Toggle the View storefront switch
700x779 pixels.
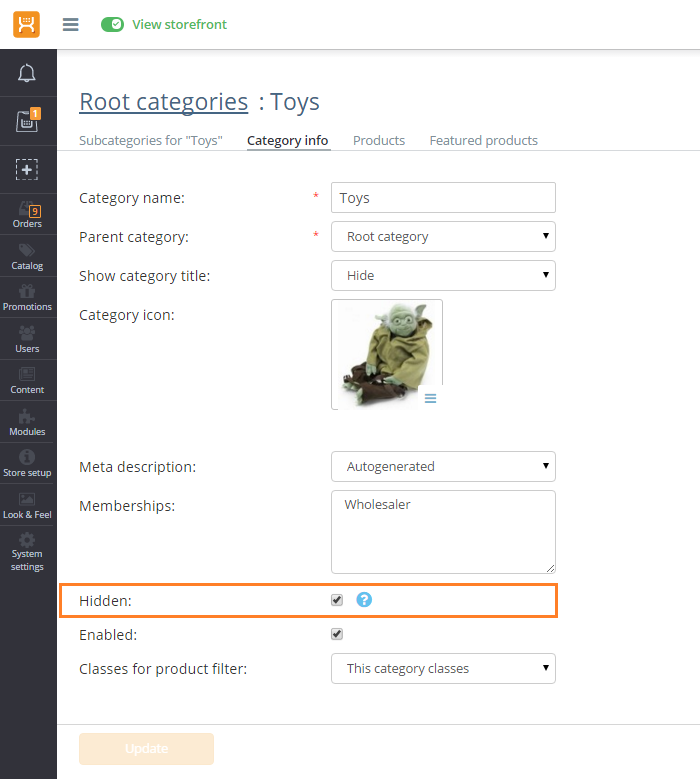112,24
